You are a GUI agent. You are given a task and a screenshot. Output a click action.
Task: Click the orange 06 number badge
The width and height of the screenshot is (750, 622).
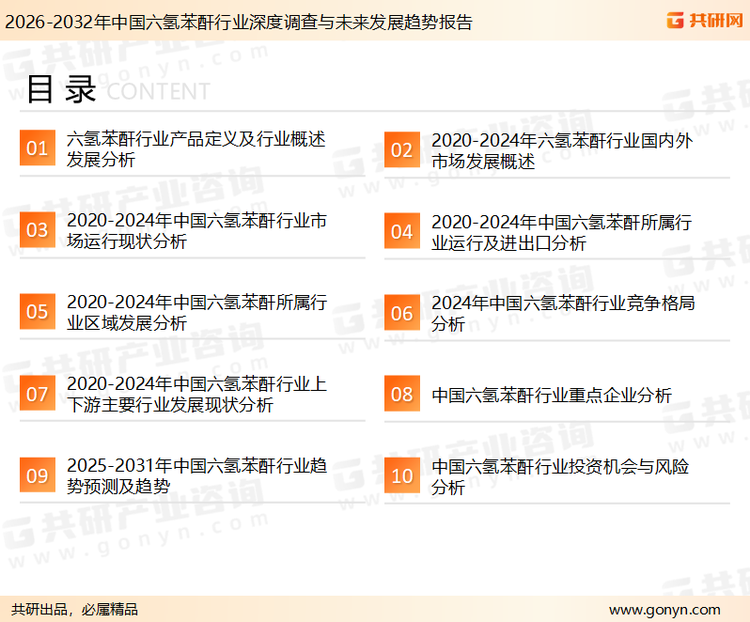[402, 313]
